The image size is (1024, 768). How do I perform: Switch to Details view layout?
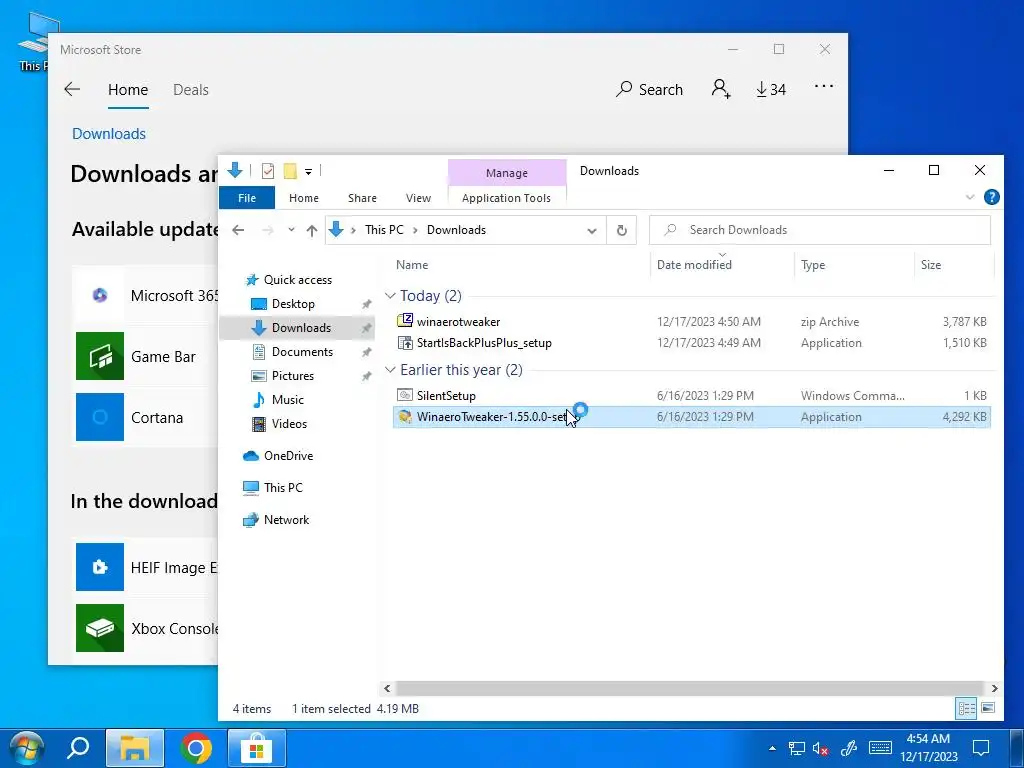pos(967,708)
